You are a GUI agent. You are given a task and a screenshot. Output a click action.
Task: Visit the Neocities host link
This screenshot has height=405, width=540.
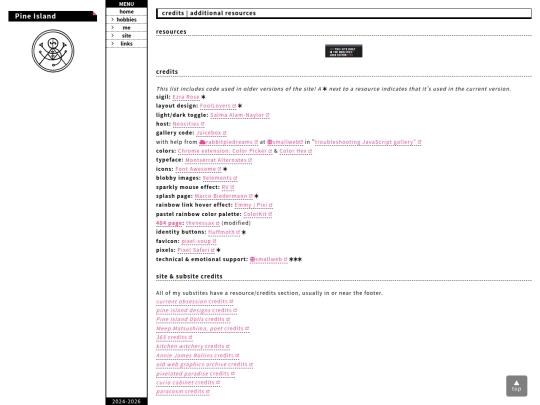click(188, 124)
